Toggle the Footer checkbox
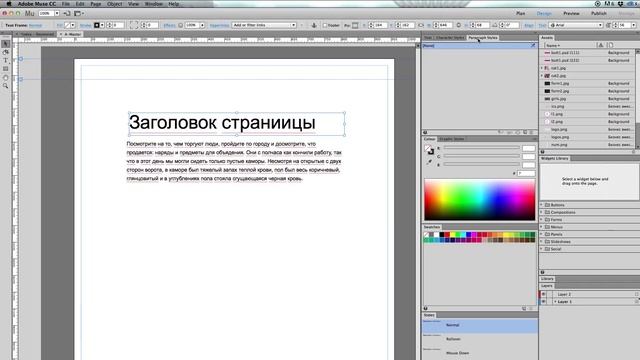Screen dimensions: 640x360 pos(325,25)
